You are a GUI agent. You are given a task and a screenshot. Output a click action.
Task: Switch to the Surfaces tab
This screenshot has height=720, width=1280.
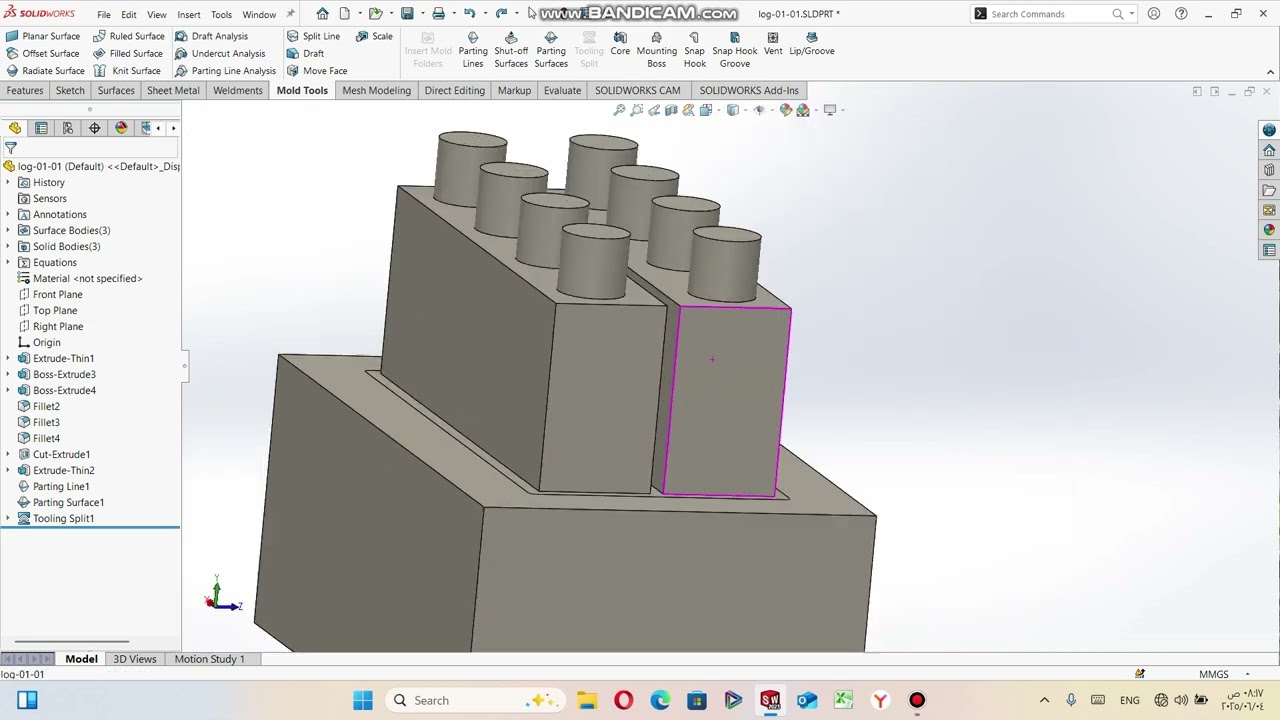116,91
